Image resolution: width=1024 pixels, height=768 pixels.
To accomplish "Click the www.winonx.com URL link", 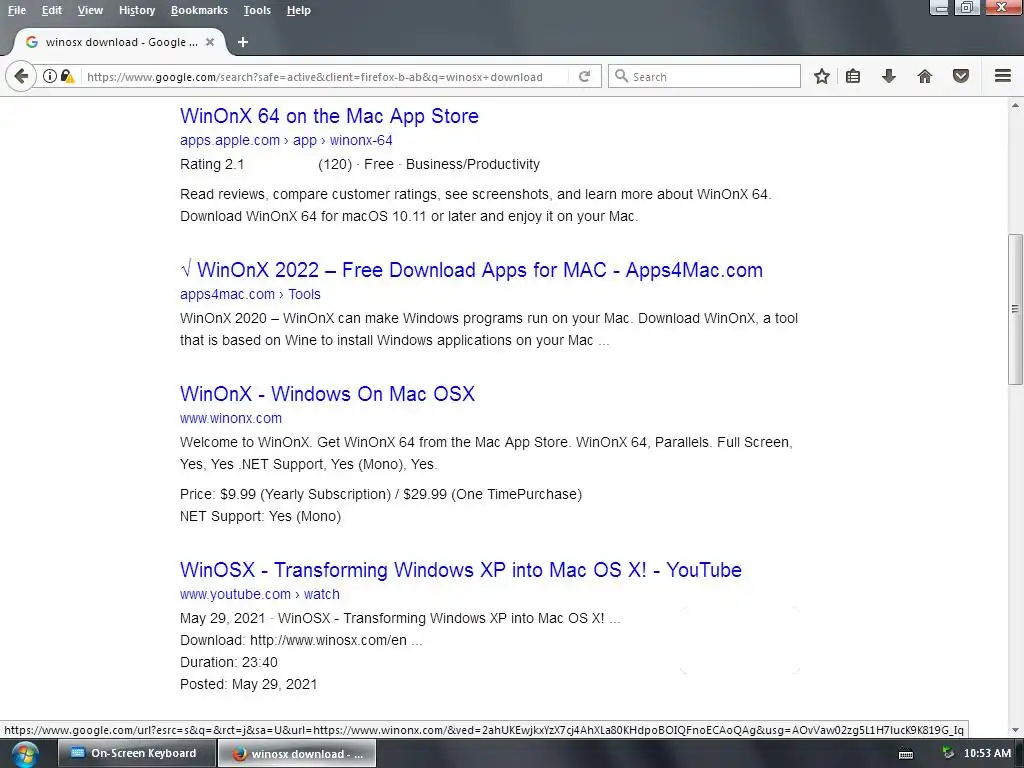I will click(231, 419).
